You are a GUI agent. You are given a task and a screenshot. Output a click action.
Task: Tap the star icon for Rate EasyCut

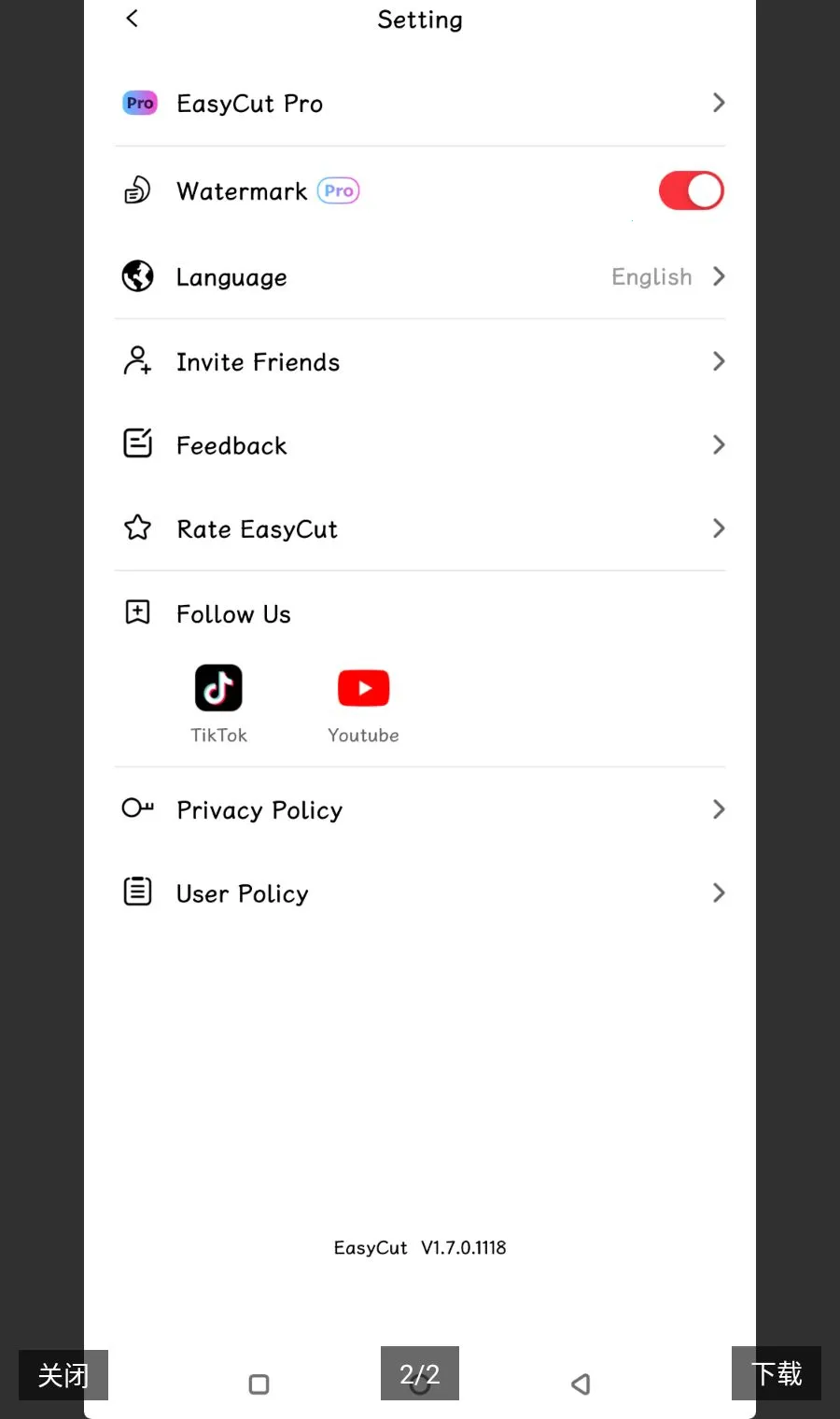point(137,528)
